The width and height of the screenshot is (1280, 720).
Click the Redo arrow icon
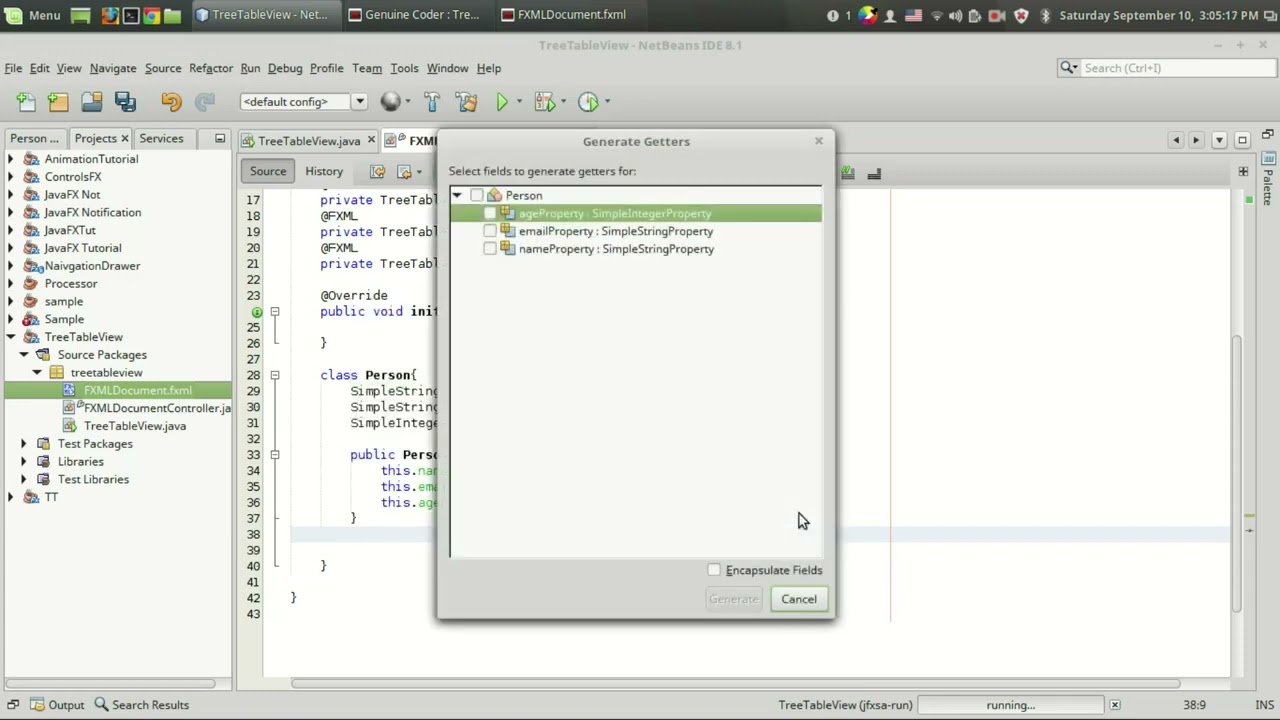[204, 101]
